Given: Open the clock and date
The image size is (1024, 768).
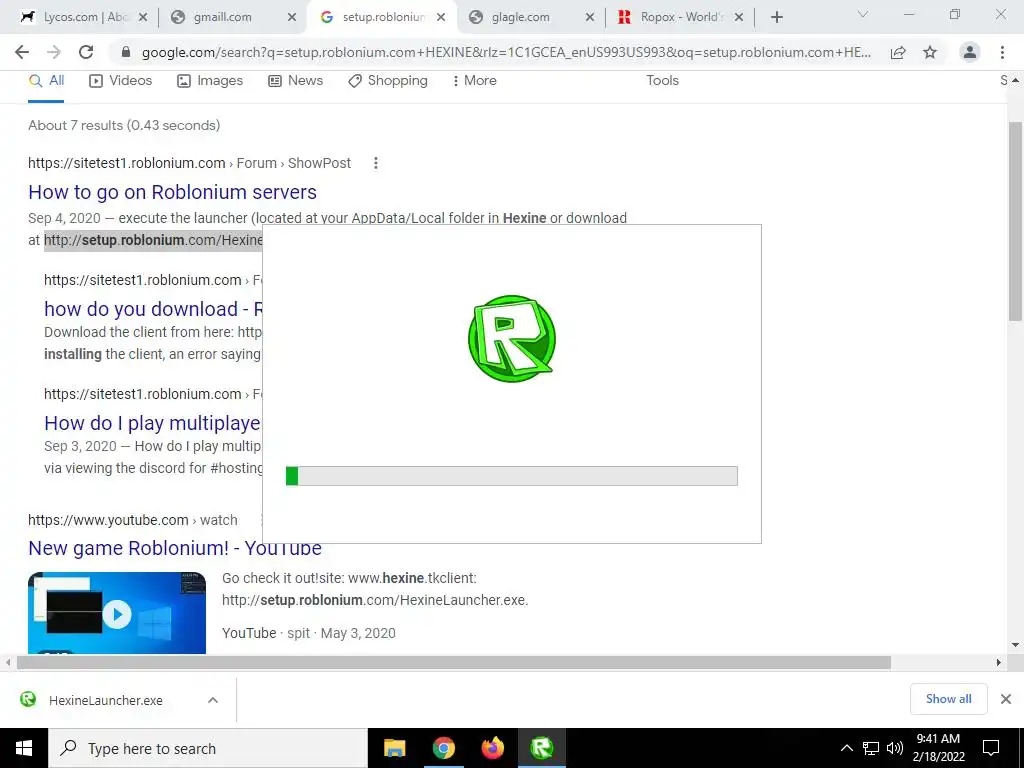Looking at the screenshot, I should coord(938,748).
